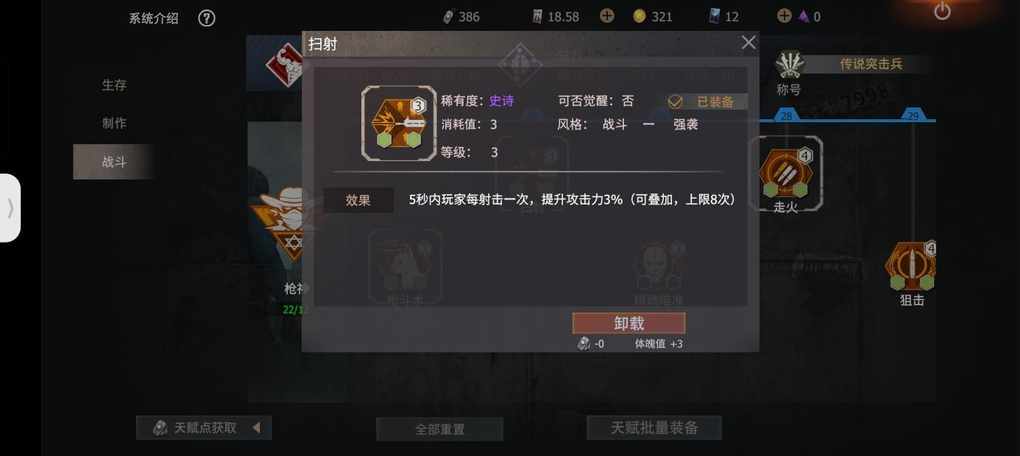Expand the side panel handle arrow
This screenshot has height=456, width=1020.
10,208
